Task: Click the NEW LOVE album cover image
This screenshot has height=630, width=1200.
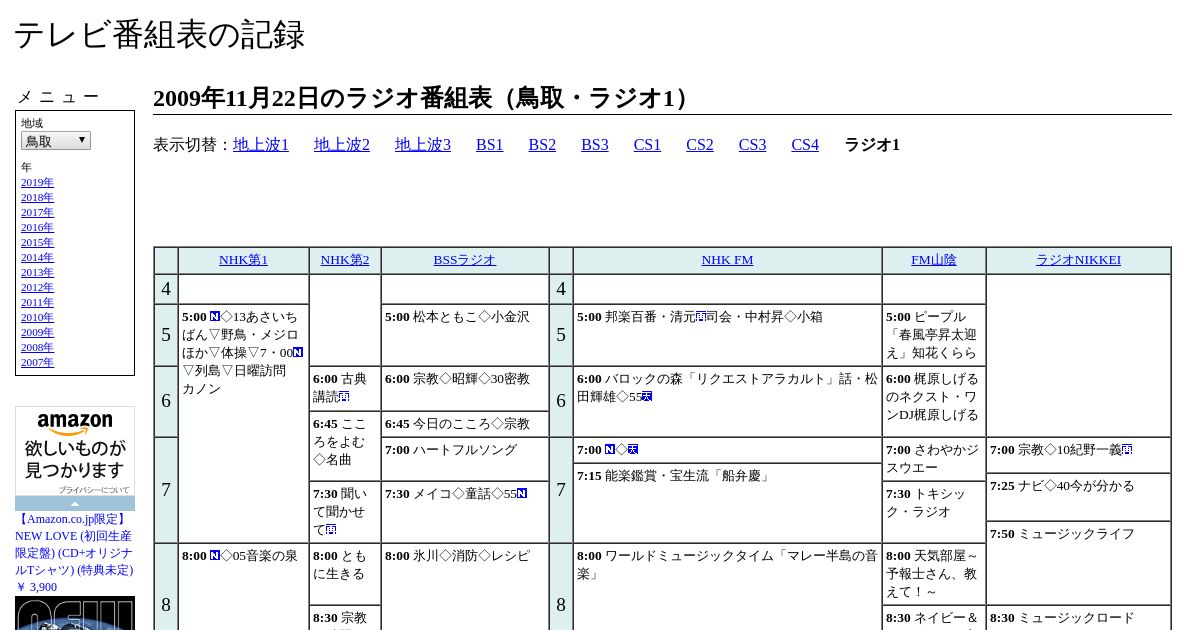Action: pos(75,613)
